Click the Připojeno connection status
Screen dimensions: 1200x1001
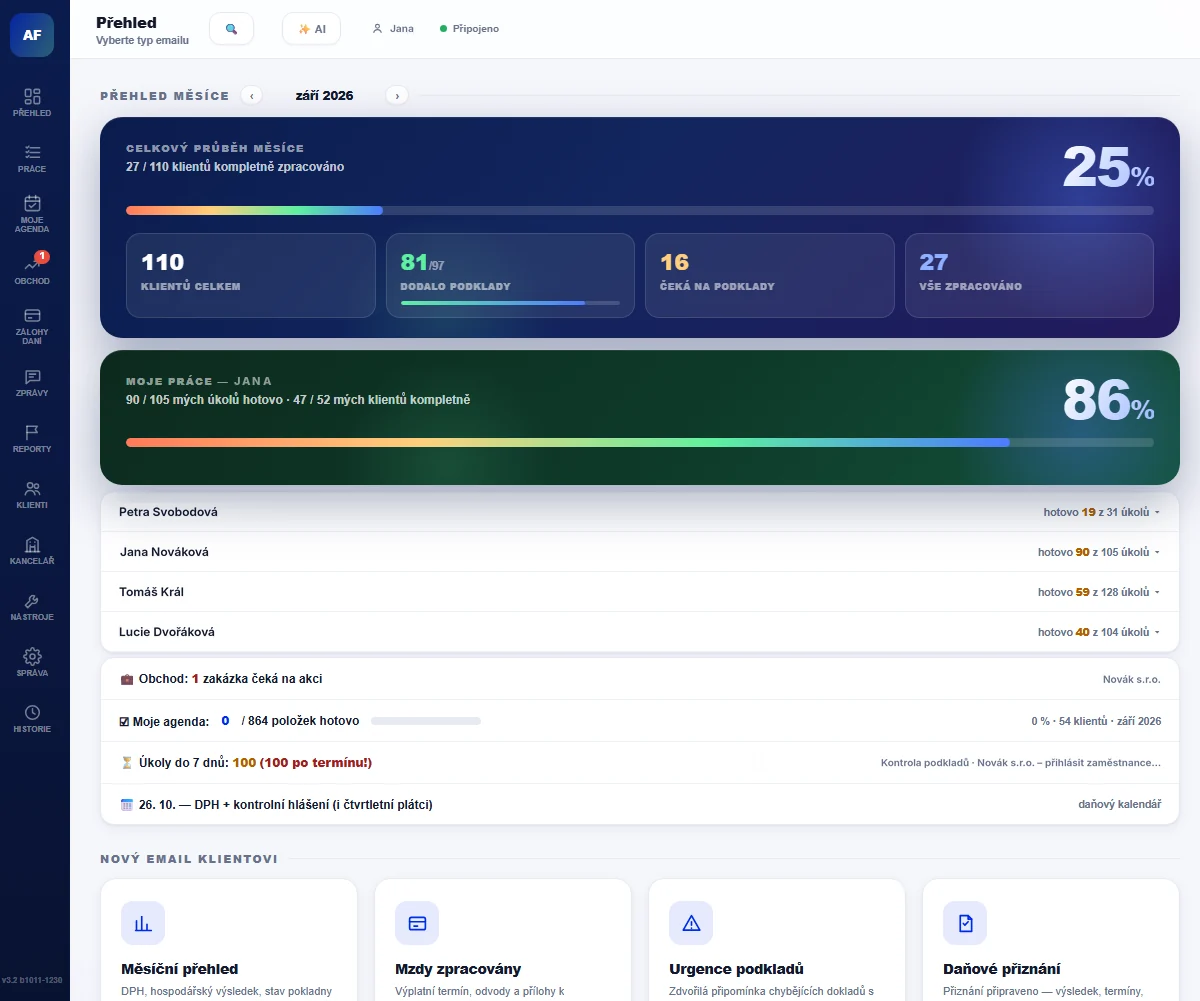(x=470, y=29)
